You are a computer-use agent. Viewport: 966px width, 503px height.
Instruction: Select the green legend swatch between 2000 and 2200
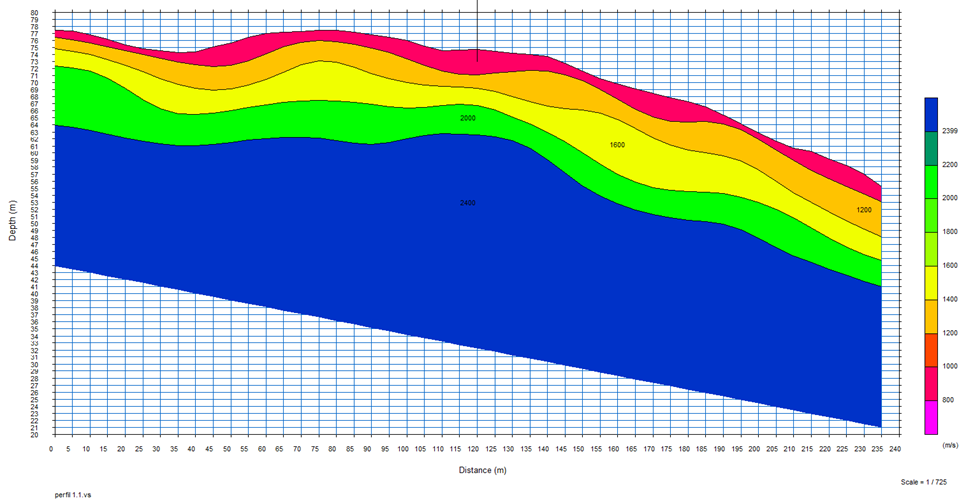(x=931, y=182)
